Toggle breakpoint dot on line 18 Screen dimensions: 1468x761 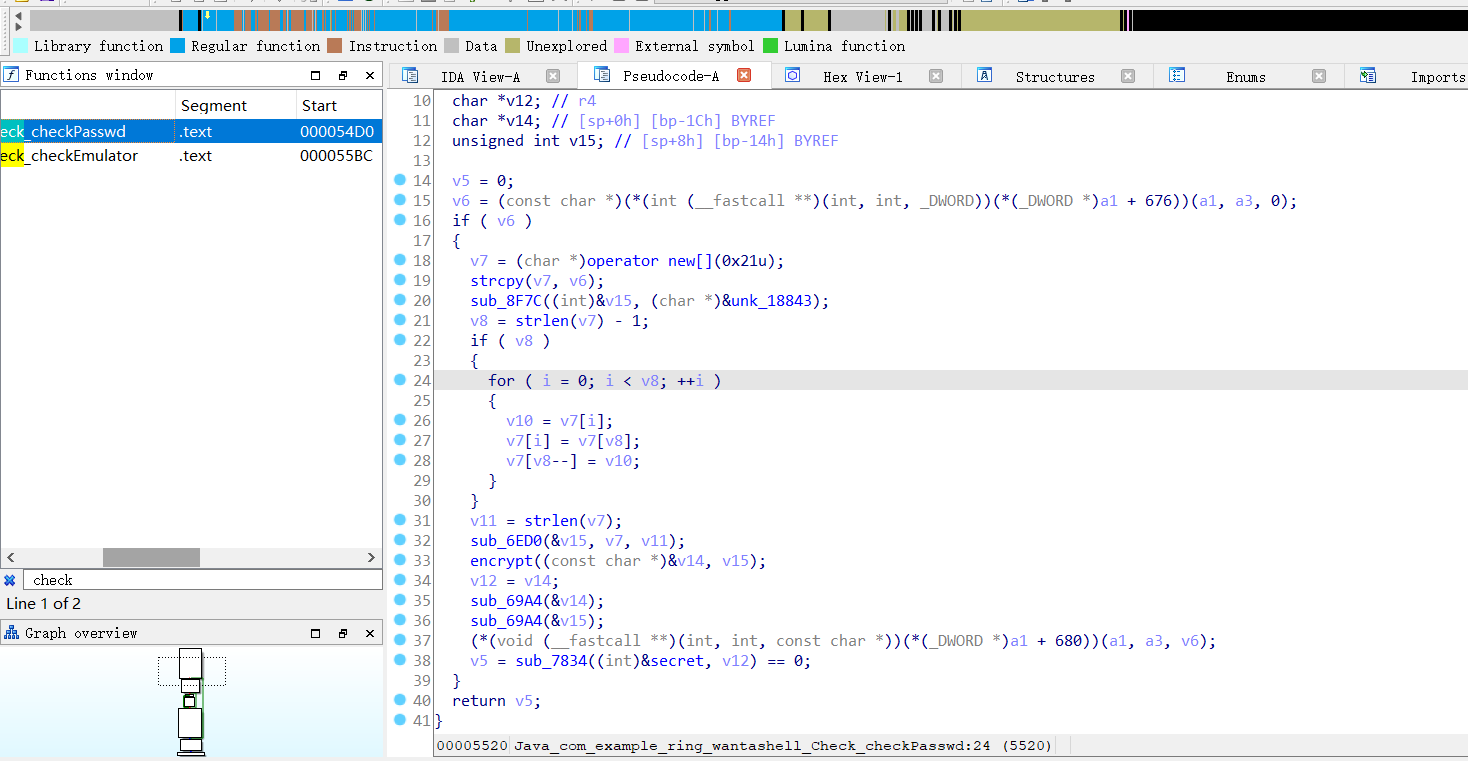[x=399, y=260]
